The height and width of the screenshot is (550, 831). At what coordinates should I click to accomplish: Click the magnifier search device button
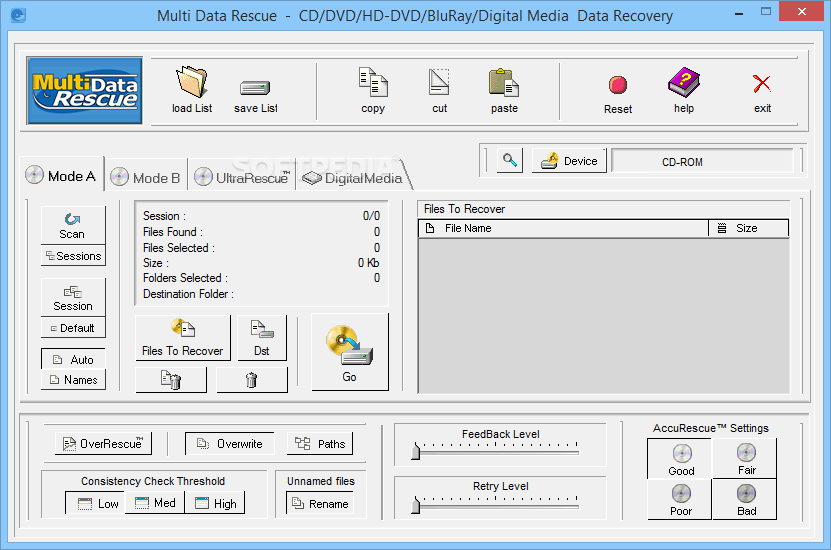click(x=510, y=160)
